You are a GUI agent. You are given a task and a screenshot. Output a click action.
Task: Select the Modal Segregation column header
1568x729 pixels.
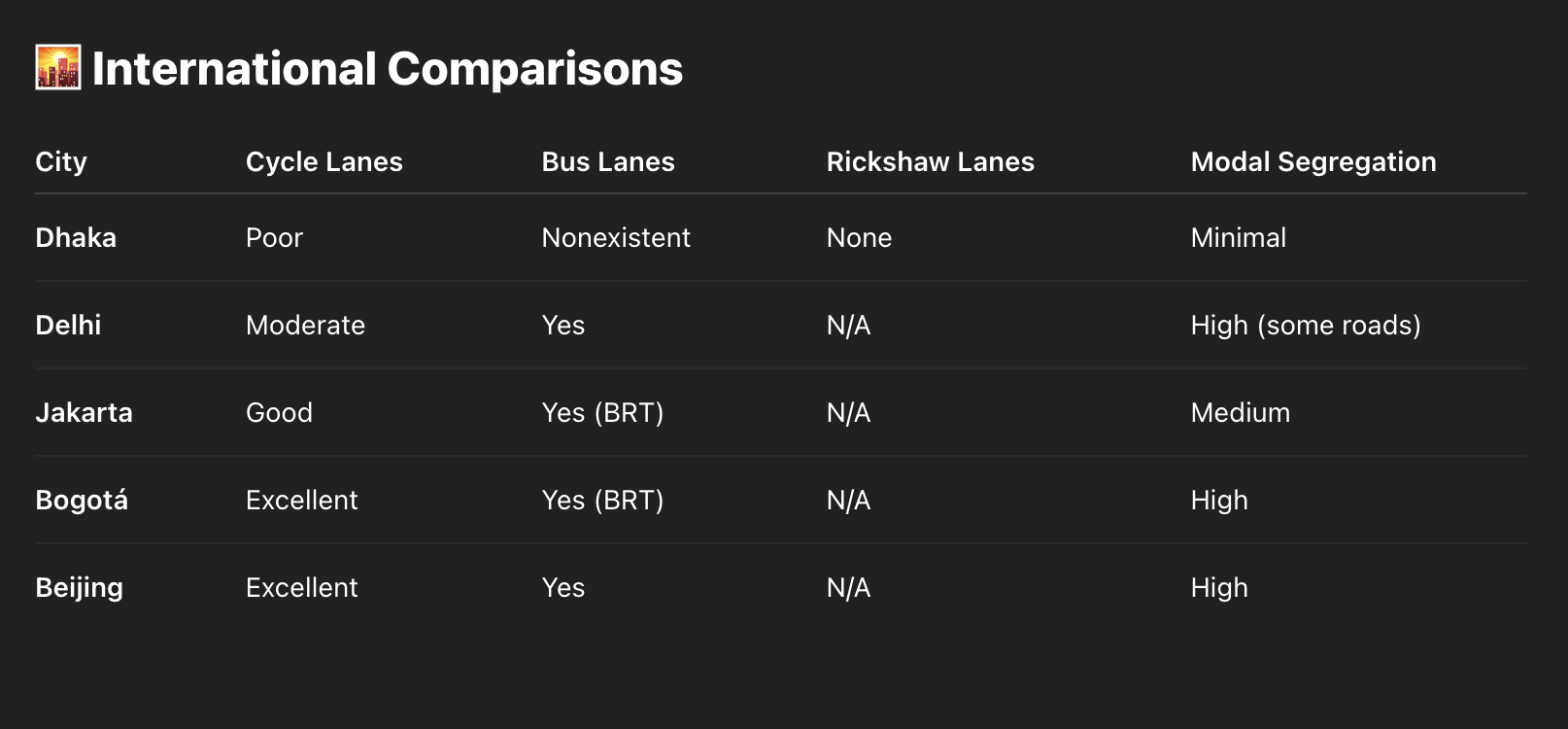point(1313,161)
